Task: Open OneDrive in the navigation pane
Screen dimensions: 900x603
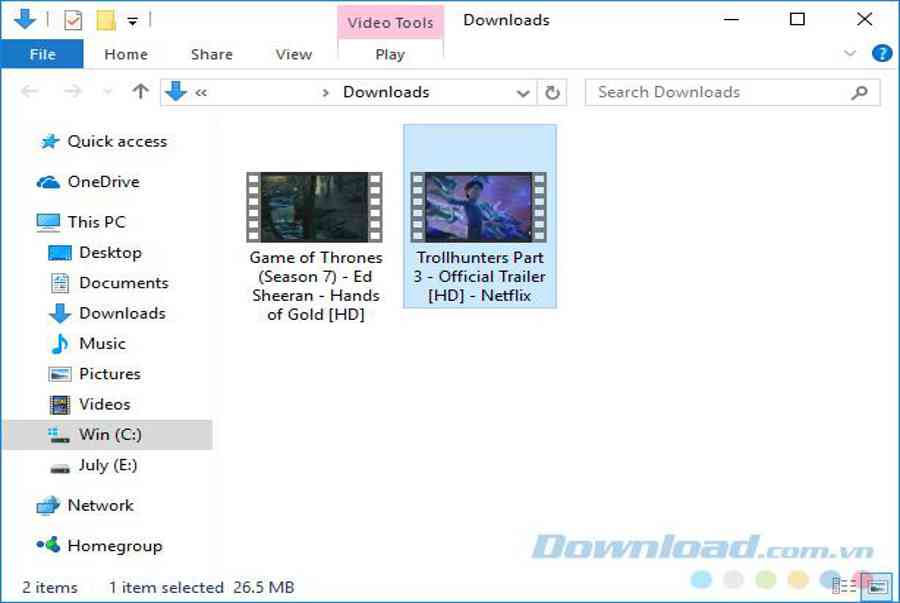Action: pos(103,182)
